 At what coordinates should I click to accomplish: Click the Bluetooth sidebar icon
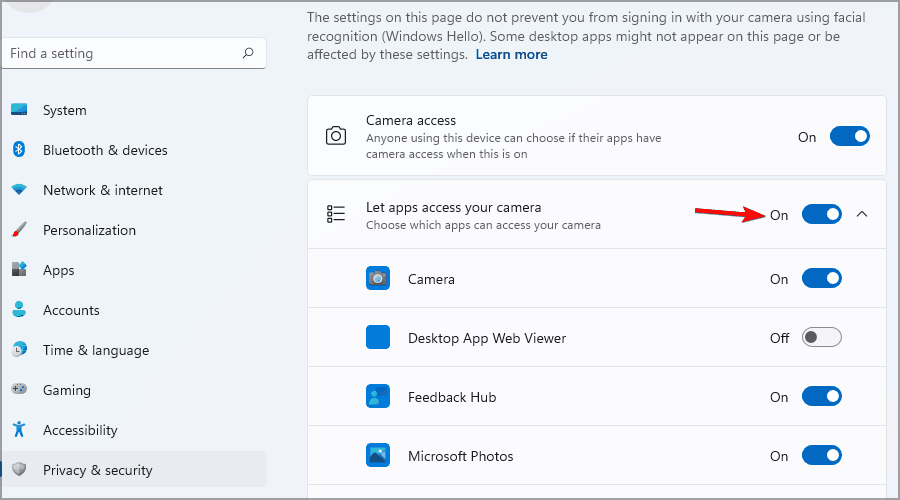point(19,150)
